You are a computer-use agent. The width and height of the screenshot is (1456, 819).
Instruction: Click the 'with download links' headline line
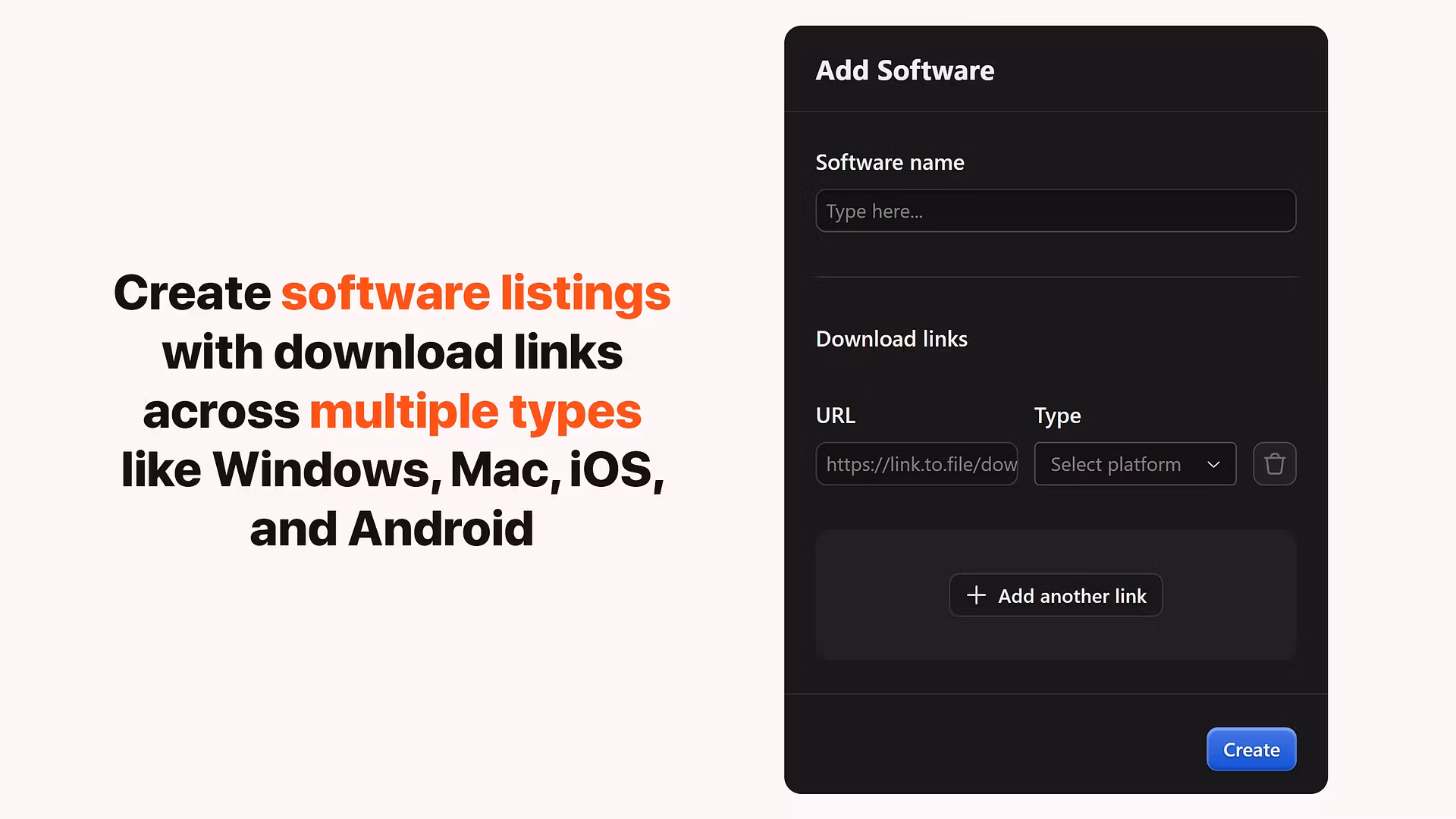point(392,353)
